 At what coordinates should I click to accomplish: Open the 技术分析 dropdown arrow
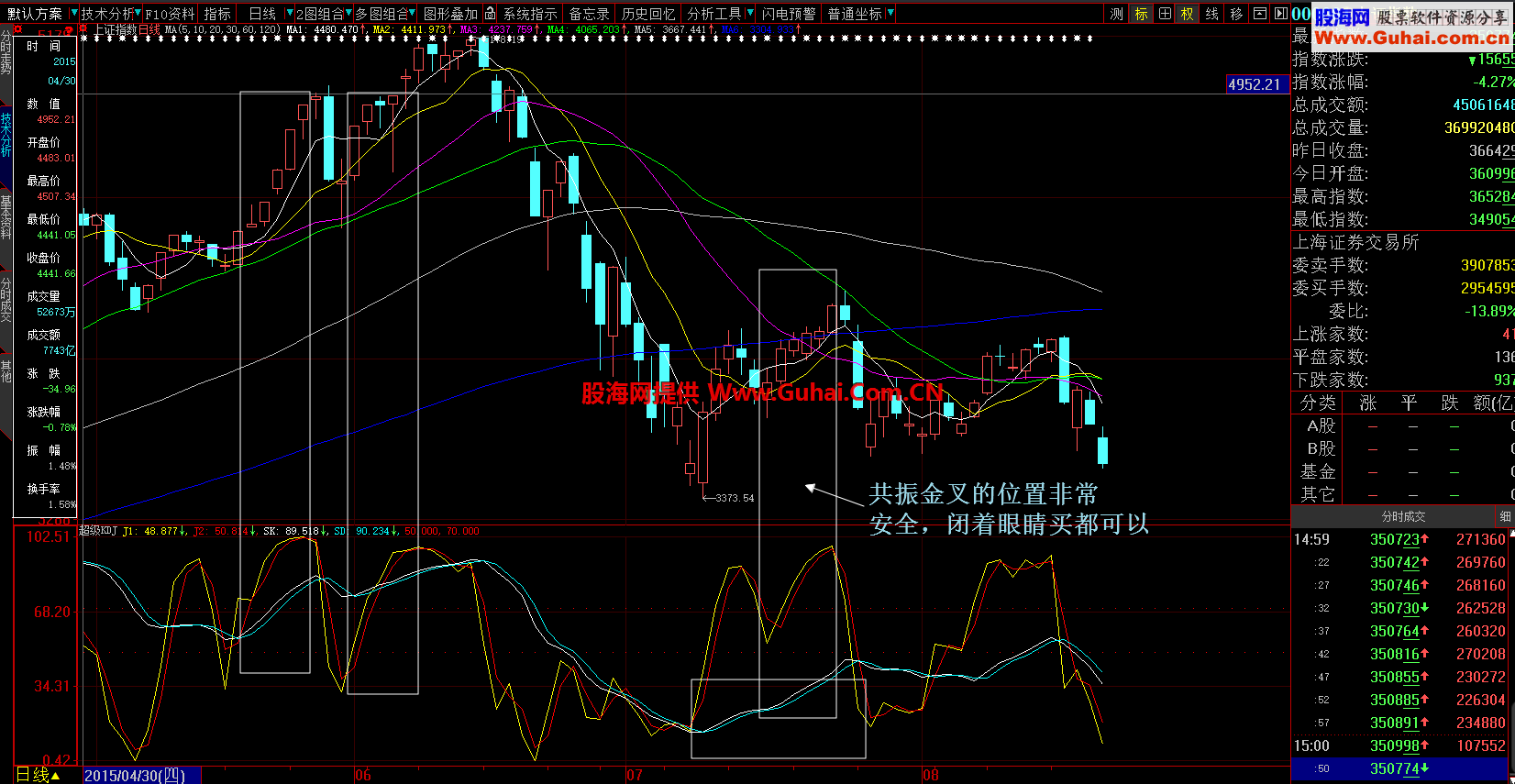pyautogui.click(x=138, y=14)
